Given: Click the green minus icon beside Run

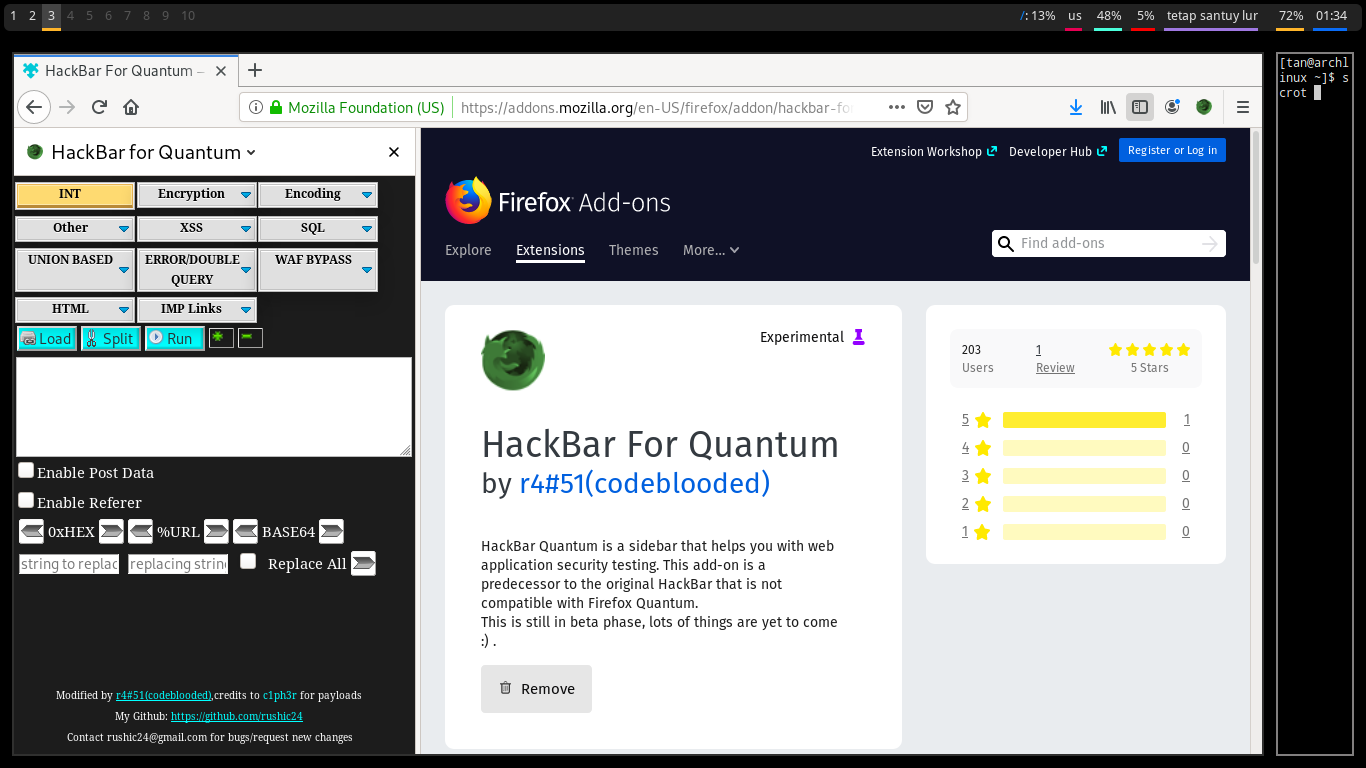Looking at the screenshot, I should 250,338.
